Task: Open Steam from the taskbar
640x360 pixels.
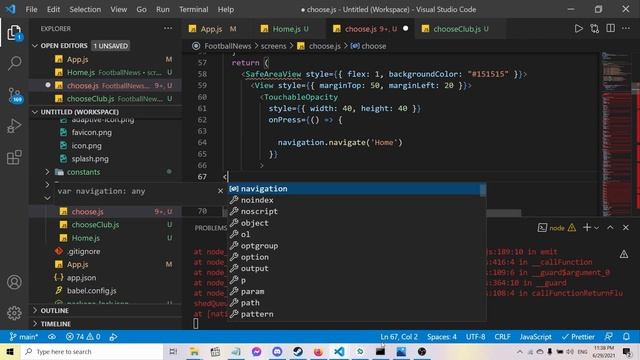Action: pyautogui.click(x=298, y=351)
